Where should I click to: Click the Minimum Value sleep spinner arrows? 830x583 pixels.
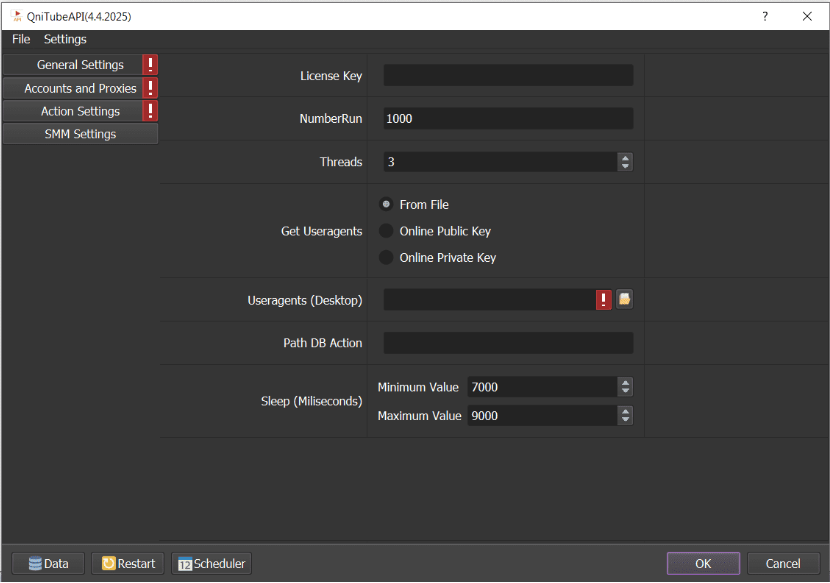(x=625, y=387)
